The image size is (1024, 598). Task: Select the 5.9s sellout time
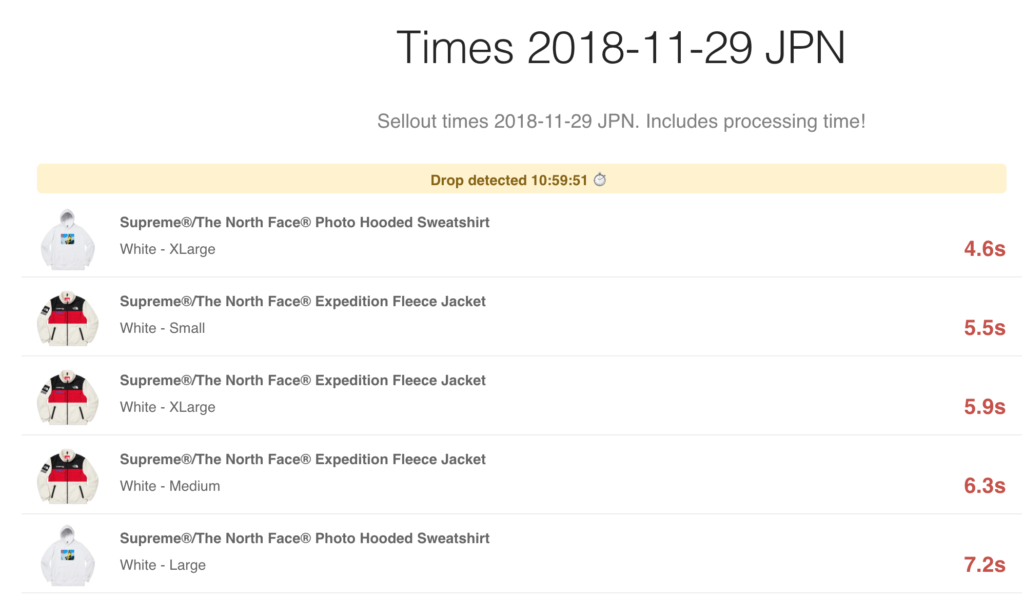click(984, 407)
